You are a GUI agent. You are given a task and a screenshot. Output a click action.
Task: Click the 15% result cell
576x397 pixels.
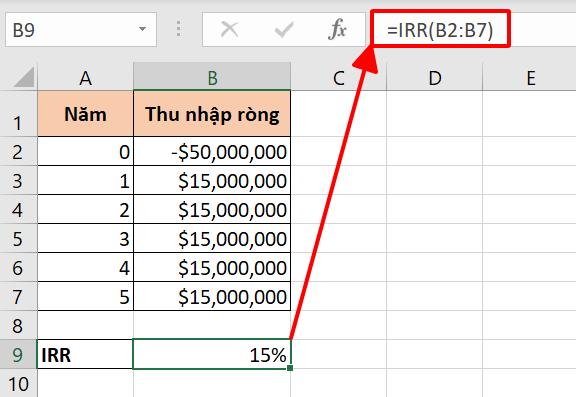[x=212, y=354]
